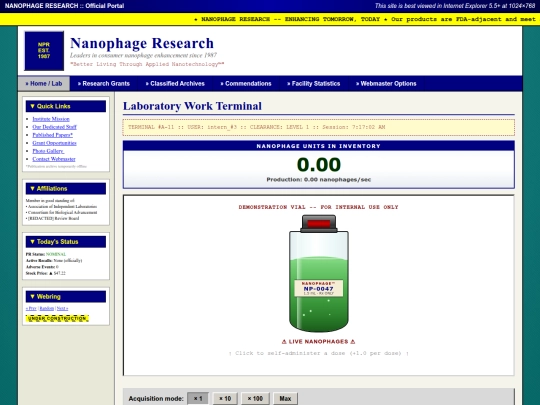Click the 'Click to self-administer a dose' hint
The height and width of the screenshot is (405, 540).
click(x=319, y=353)
